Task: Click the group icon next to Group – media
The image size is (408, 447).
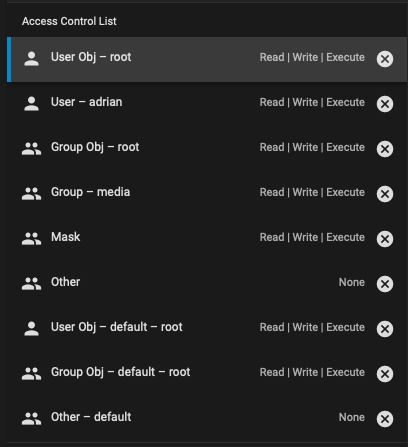Action: coord(32,194)
